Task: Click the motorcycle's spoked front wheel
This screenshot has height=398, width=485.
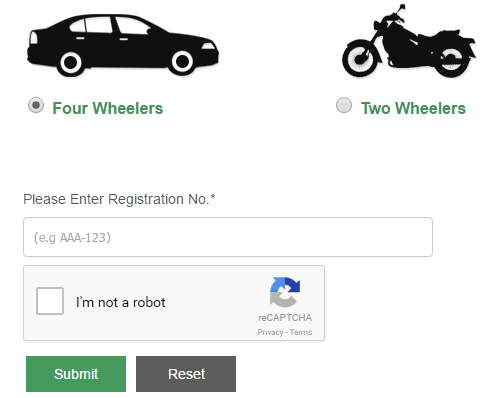Action: [360, 59]
